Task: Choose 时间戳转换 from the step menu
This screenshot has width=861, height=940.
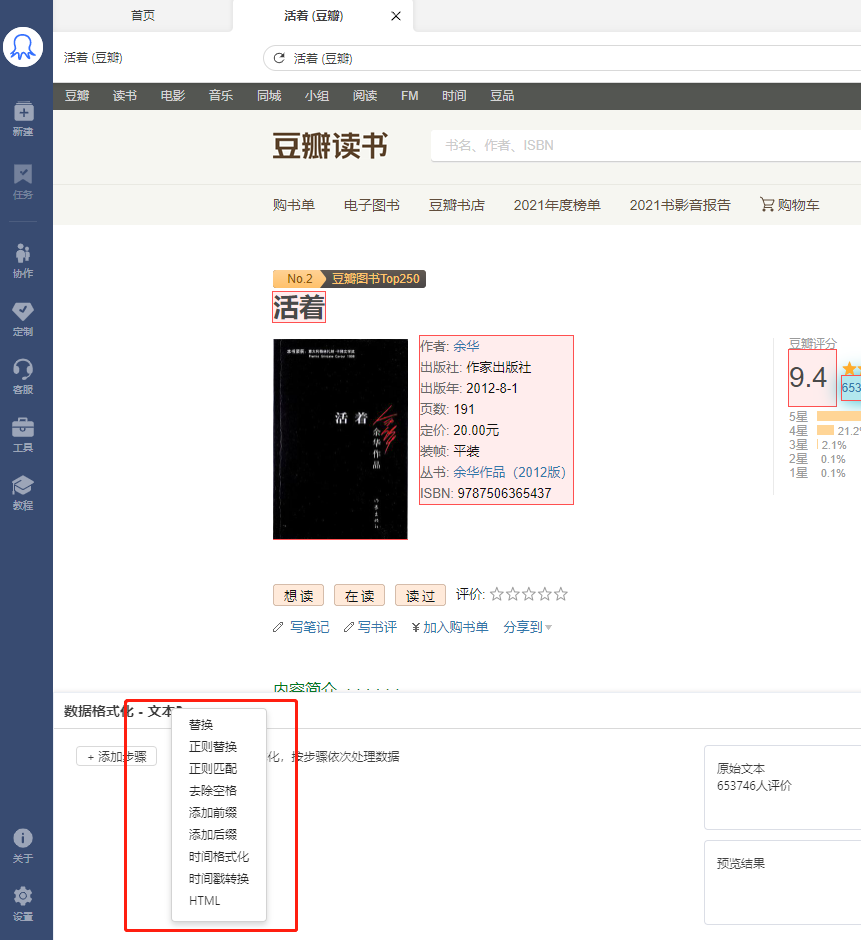Action: coord(219,879)
